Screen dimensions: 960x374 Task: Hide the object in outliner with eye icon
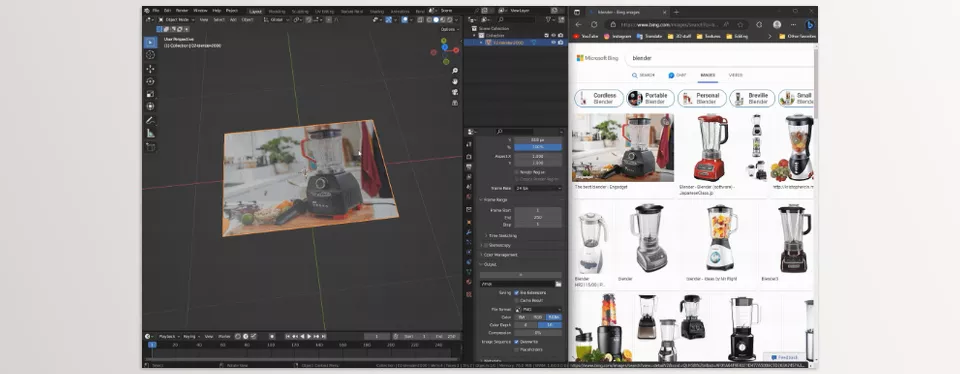tap(553, 42)
